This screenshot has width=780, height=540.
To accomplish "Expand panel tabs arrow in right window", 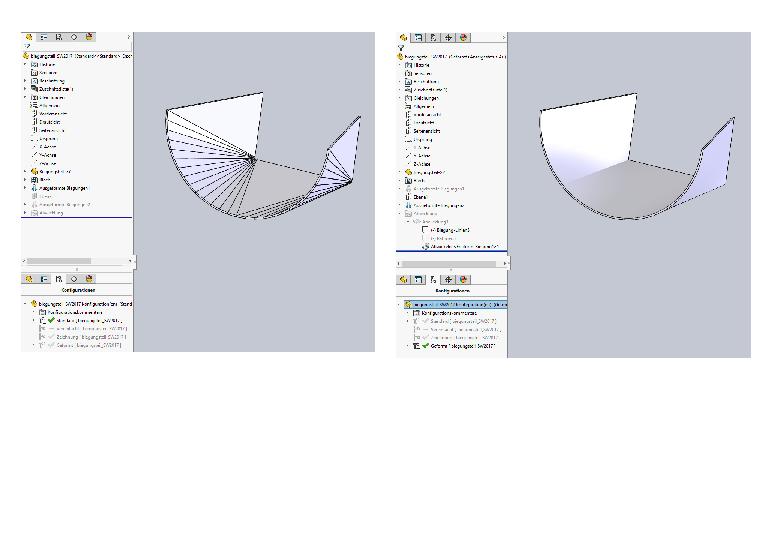I will (x=503, y=38).
